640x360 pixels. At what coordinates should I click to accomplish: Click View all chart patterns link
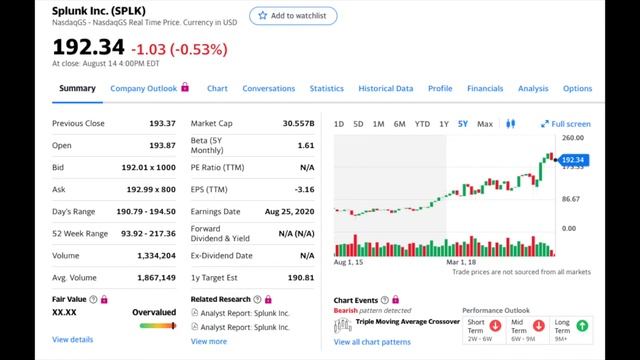[x=372, y=342]
